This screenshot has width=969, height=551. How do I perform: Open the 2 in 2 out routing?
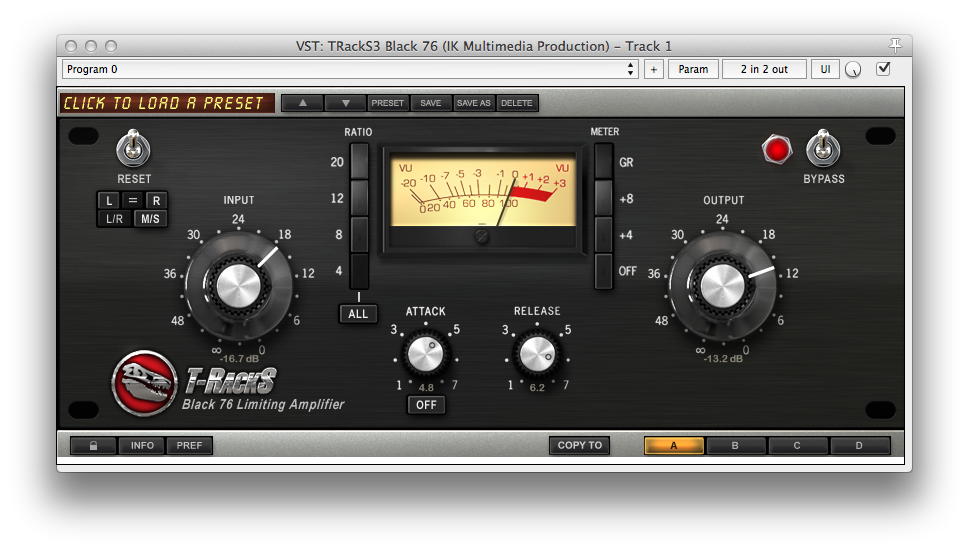pyautogui.click(x=764, y=69)
